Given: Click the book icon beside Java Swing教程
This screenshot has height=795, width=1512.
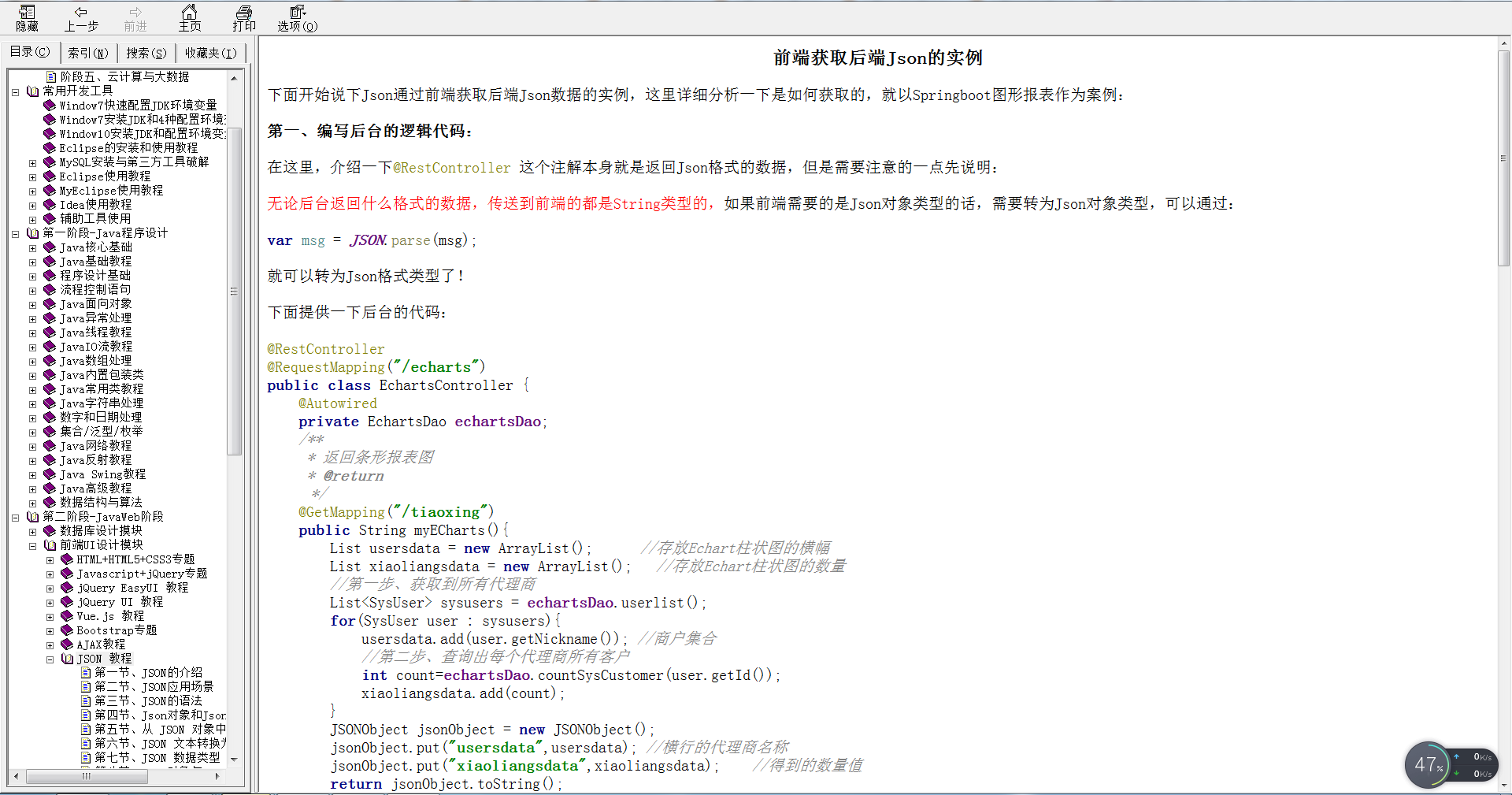Looking at the screenshot, I should (50, 474).
